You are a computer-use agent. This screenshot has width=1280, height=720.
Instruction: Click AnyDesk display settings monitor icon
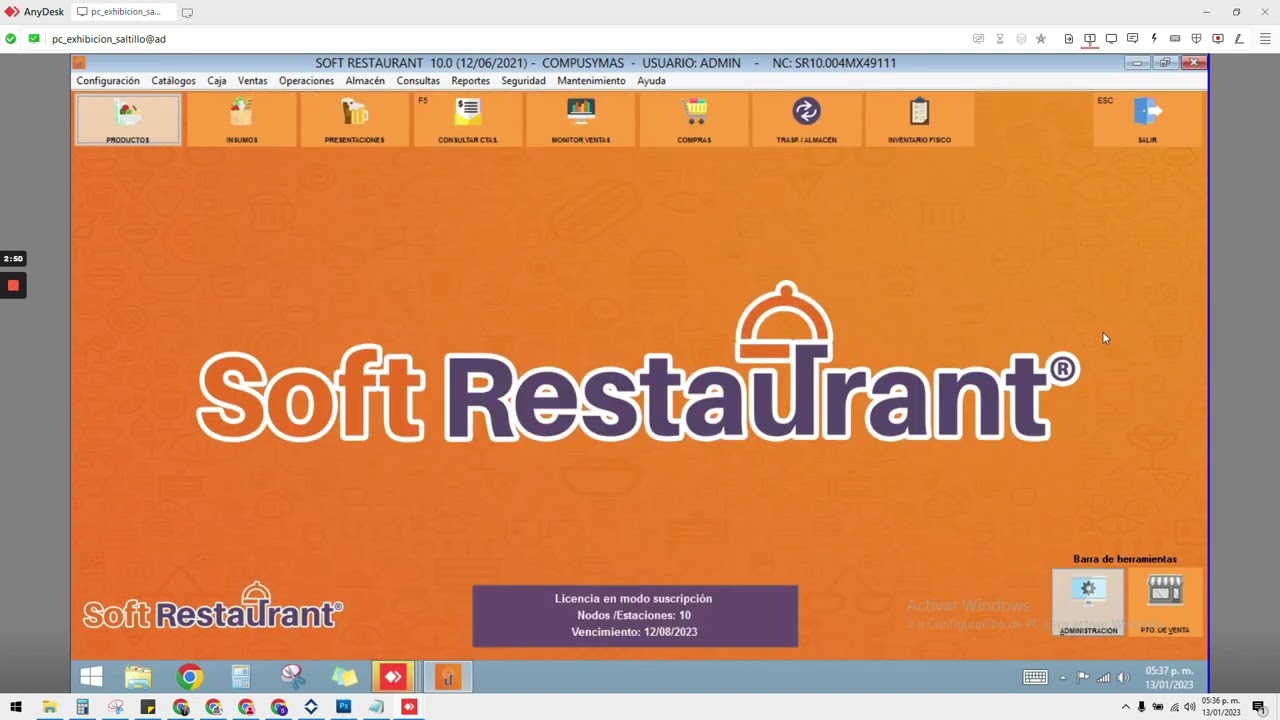point(1111,39)
